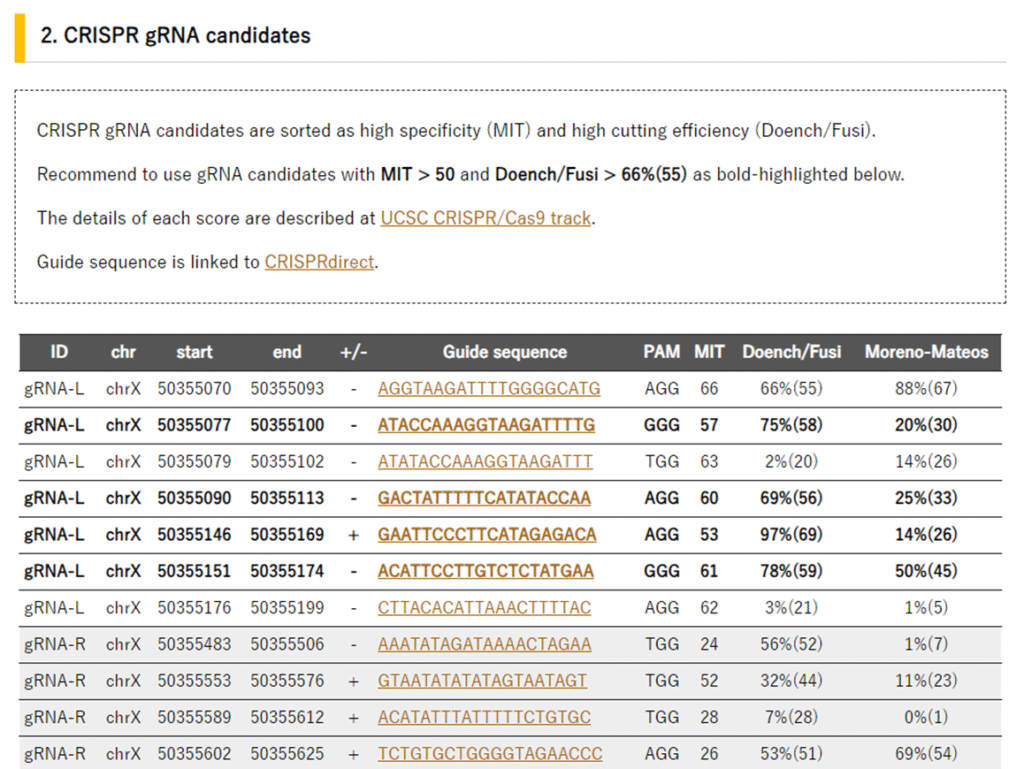Select guide sequence ATATACCAAAGGTAAGATTT
The image size is (1024, 769).
click(485, 462)
